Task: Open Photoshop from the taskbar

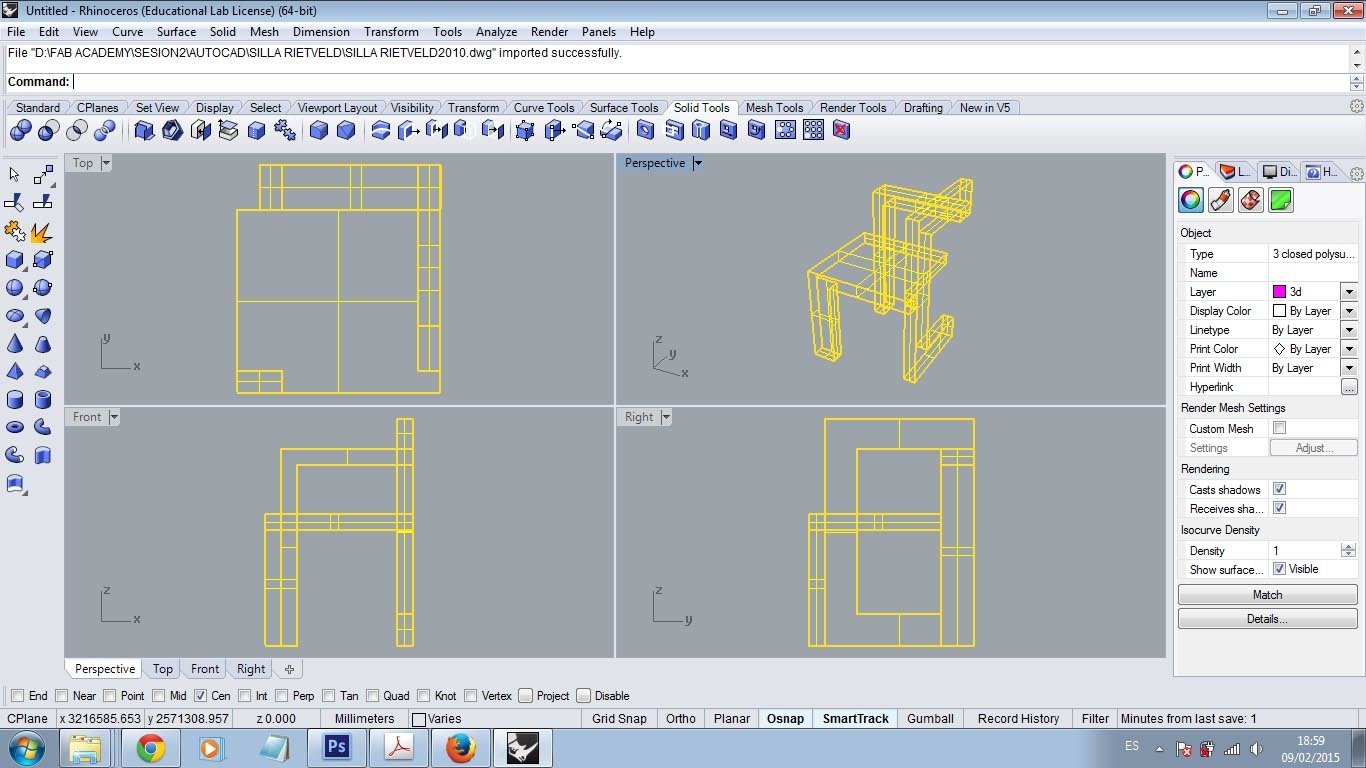Action: tap(337, 748)
